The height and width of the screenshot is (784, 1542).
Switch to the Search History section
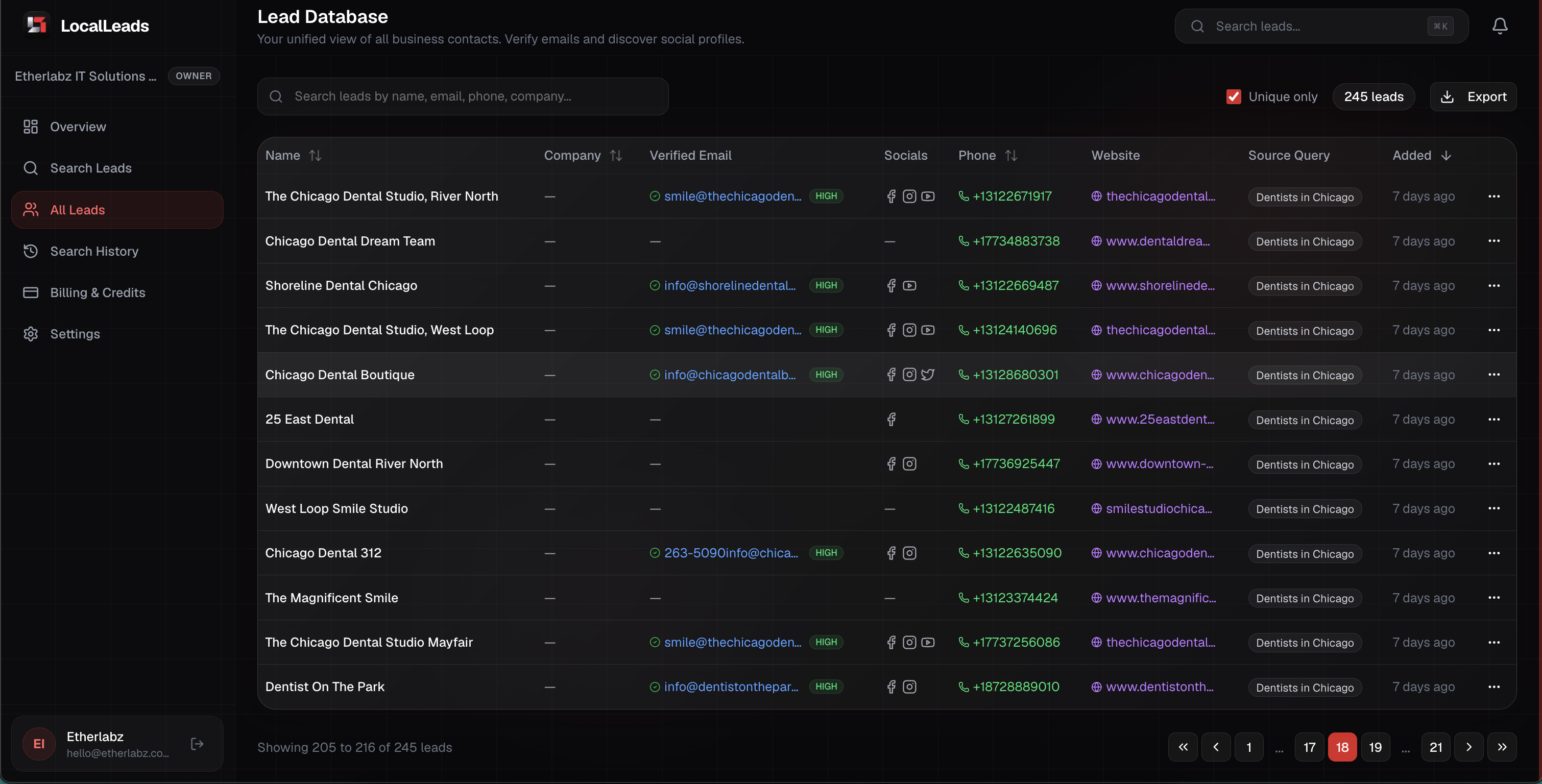[x=94, y=251]
